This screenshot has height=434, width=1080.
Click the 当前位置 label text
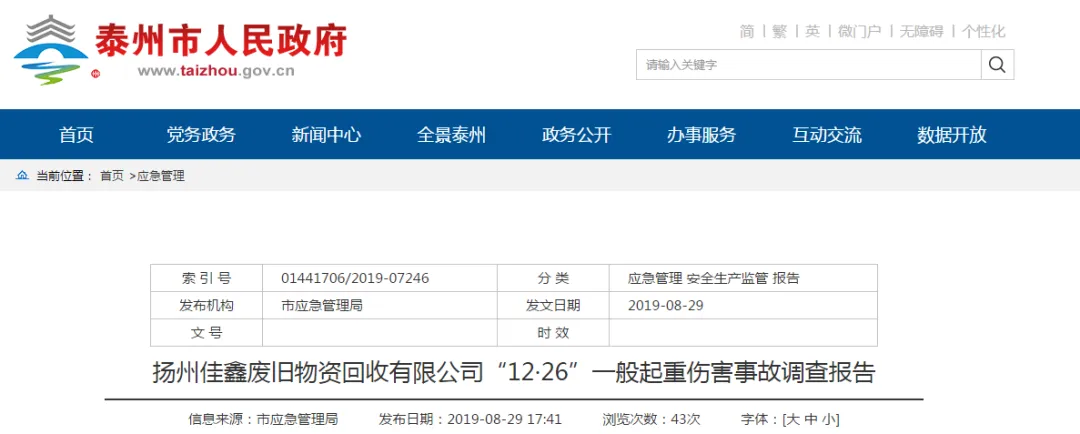point(64,176)
